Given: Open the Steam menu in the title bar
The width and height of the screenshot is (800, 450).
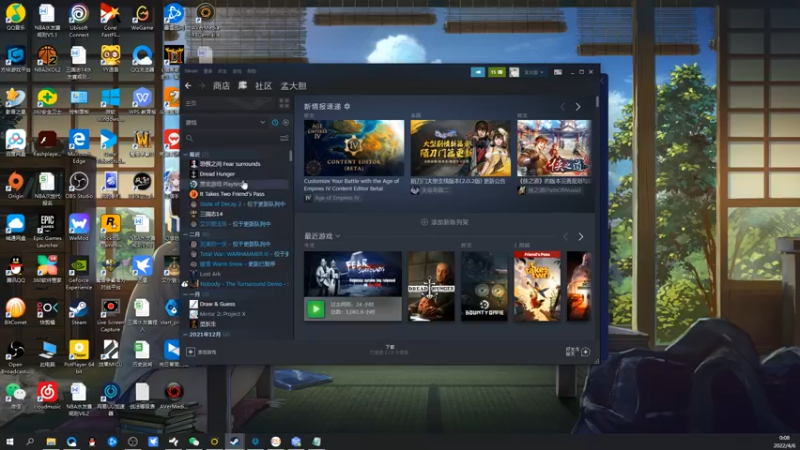Looking at the screenshot, I should pos(191,71).
